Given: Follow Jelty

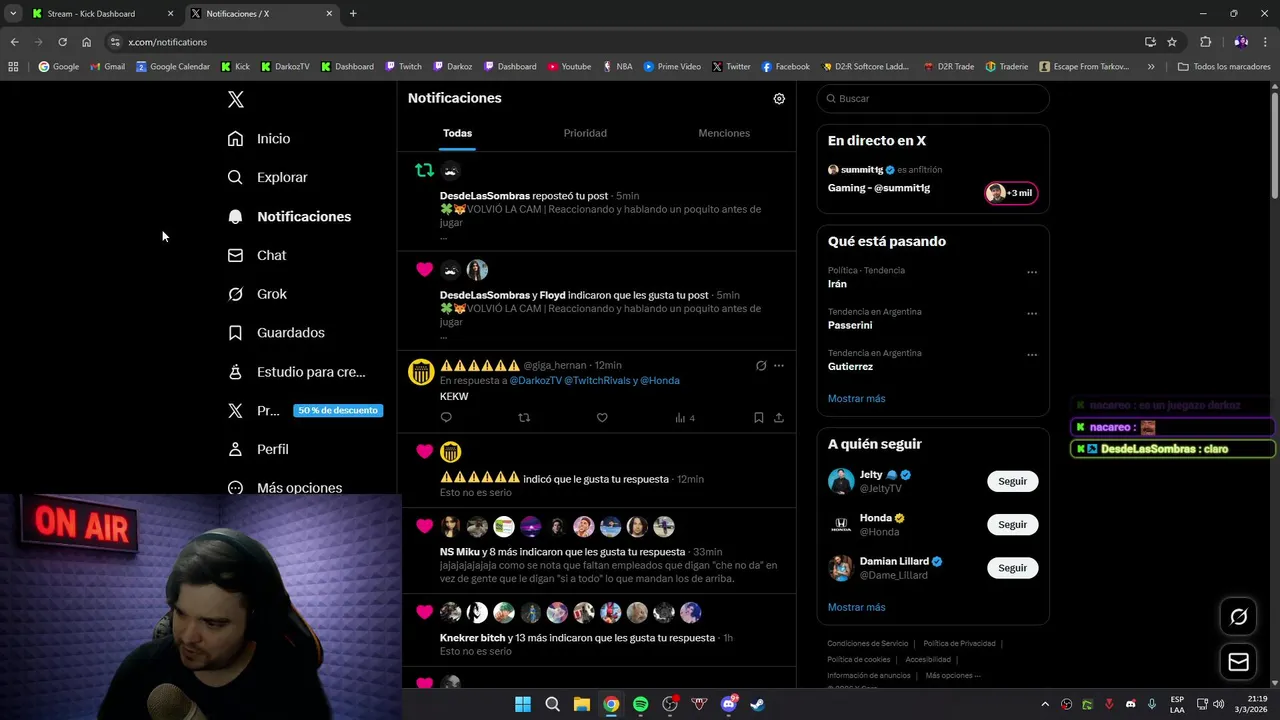Looking at the screenshot, I should click(1012, 481).
